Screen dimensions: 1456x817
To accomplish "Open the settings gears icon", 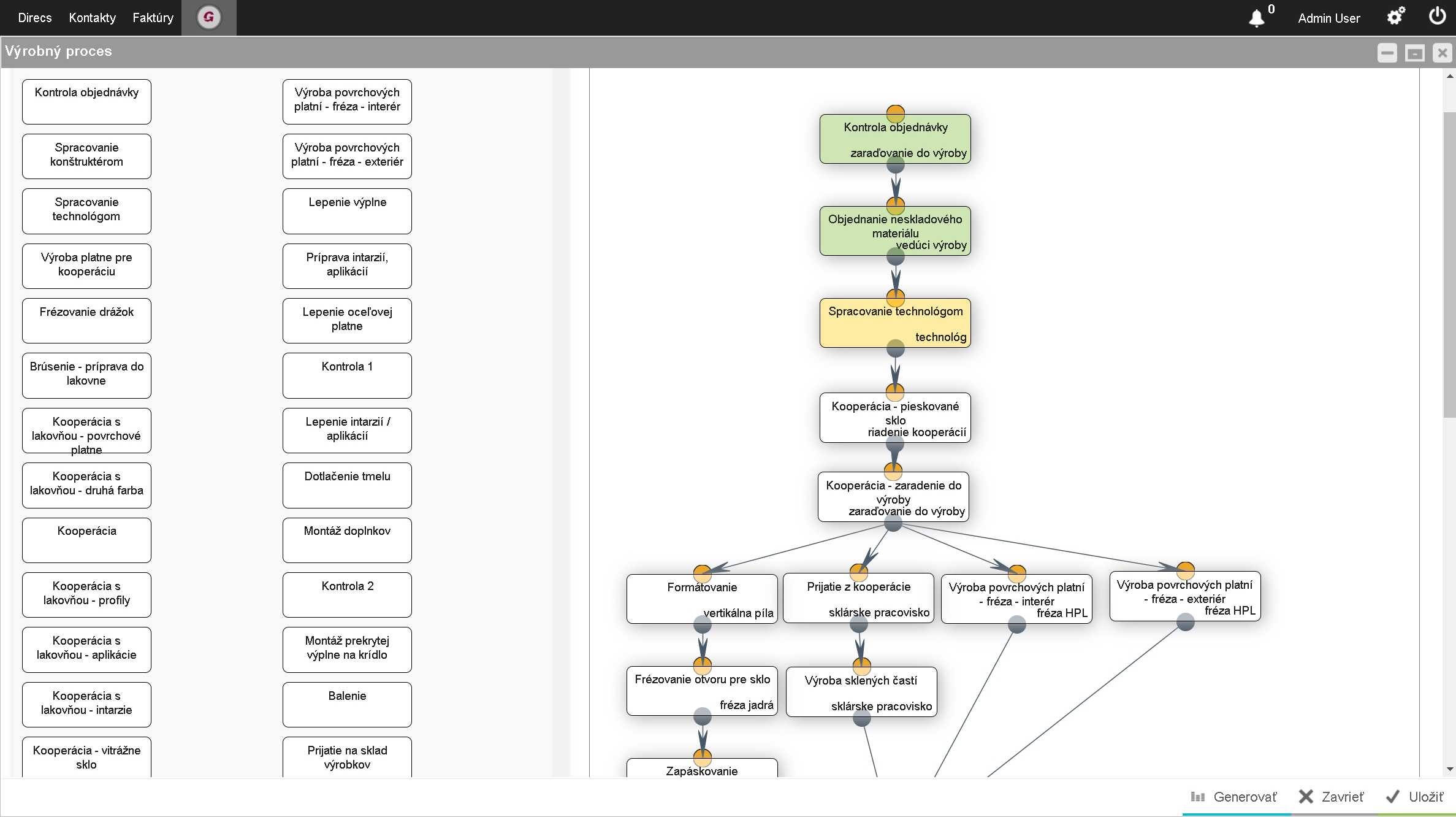I will tap(1396, 16).
